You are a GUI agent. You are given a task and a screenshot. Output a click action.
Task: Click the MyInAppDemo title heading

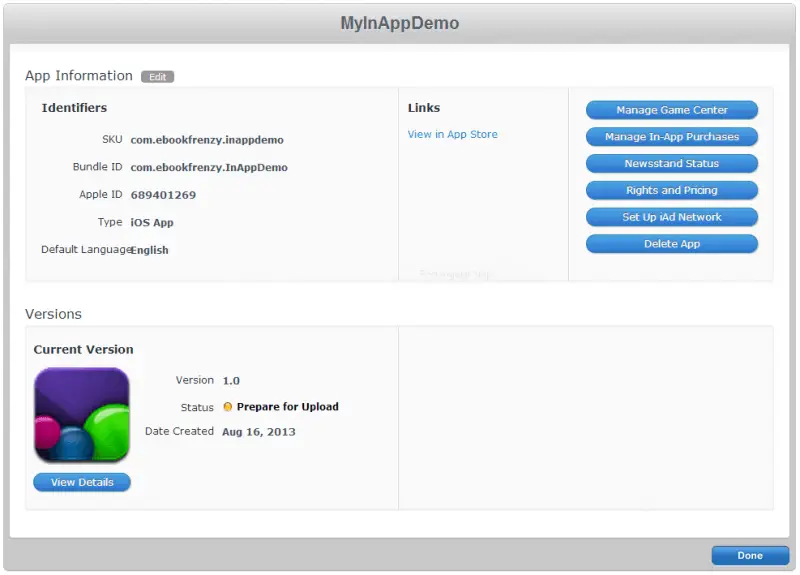(x=400, y=23)
